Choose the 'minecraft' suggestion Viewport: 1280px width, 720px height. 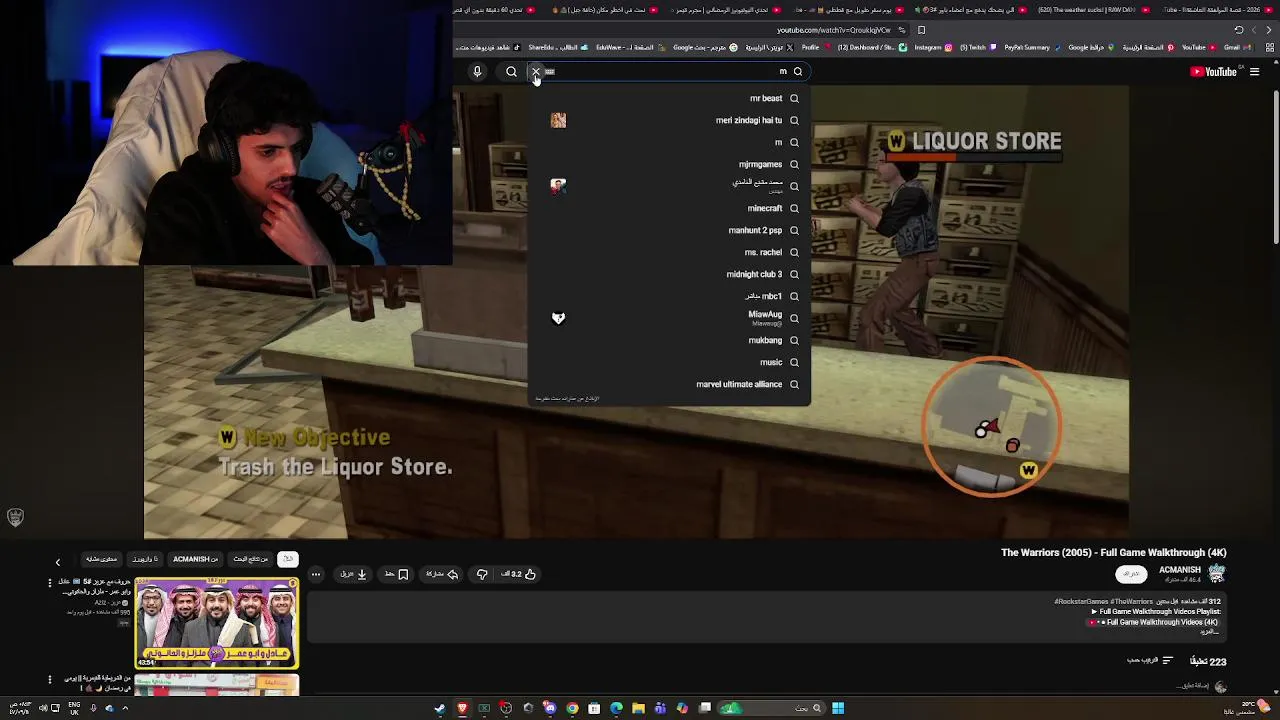(670, 208)
